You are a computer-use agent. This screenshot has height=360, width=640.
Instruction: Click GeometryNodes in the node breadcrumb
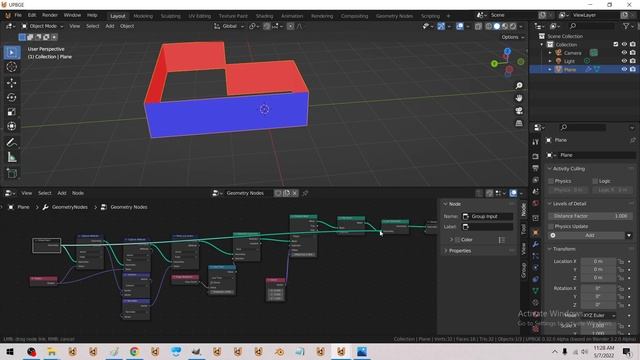(70, 207)
